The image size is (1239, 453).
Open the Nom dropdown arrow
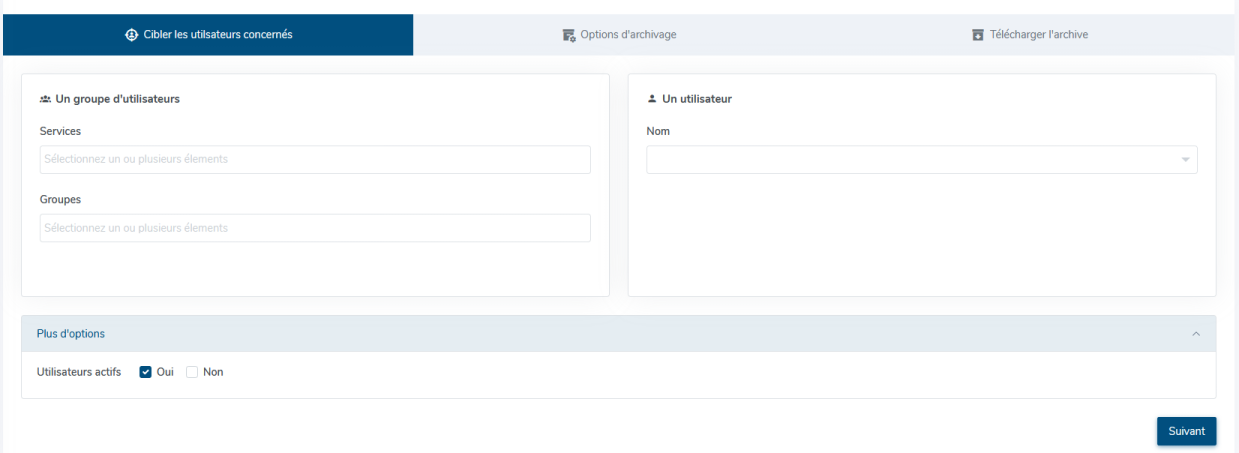1185,160
